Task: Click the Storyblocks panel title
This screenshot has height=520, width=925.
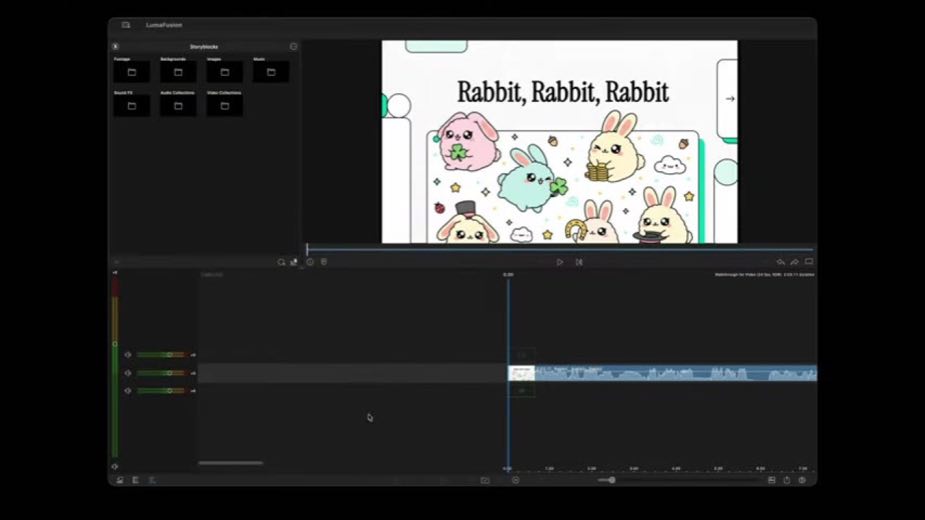Action: pos(204,47)
